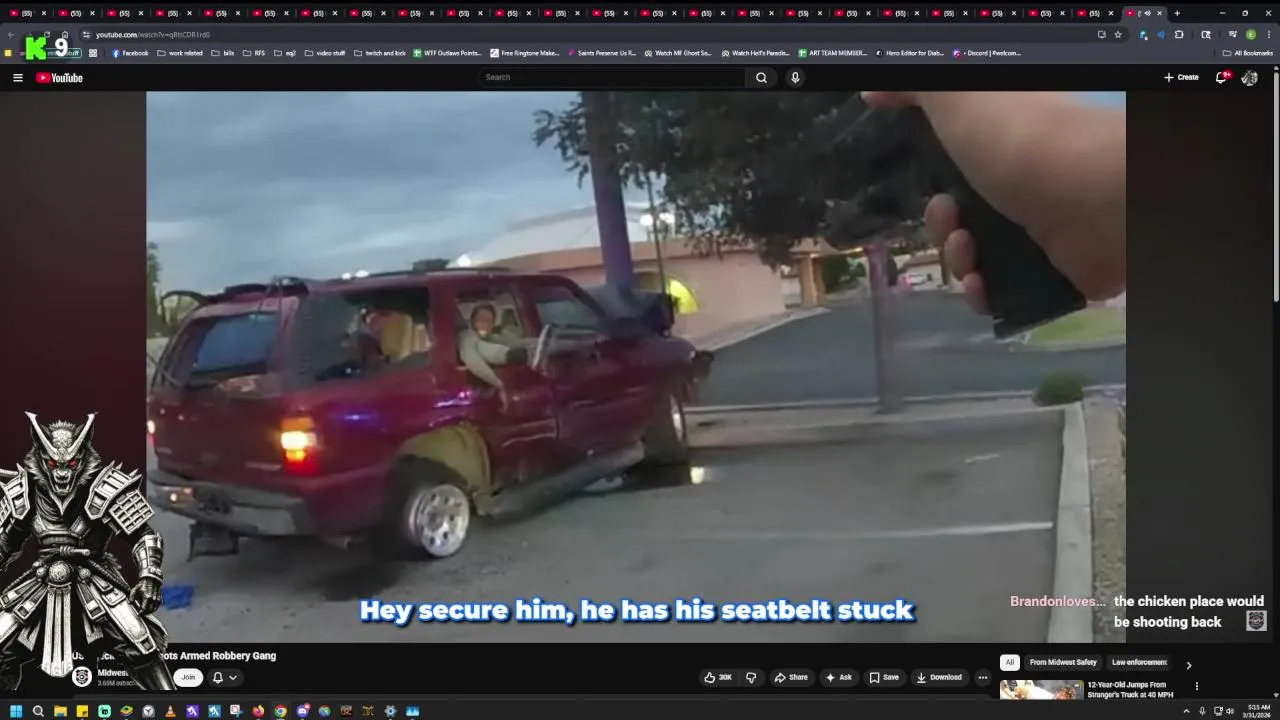Open a new browser tab
The height and width of the screenshot is (720, 1280).
click(x=1177, y=13)
